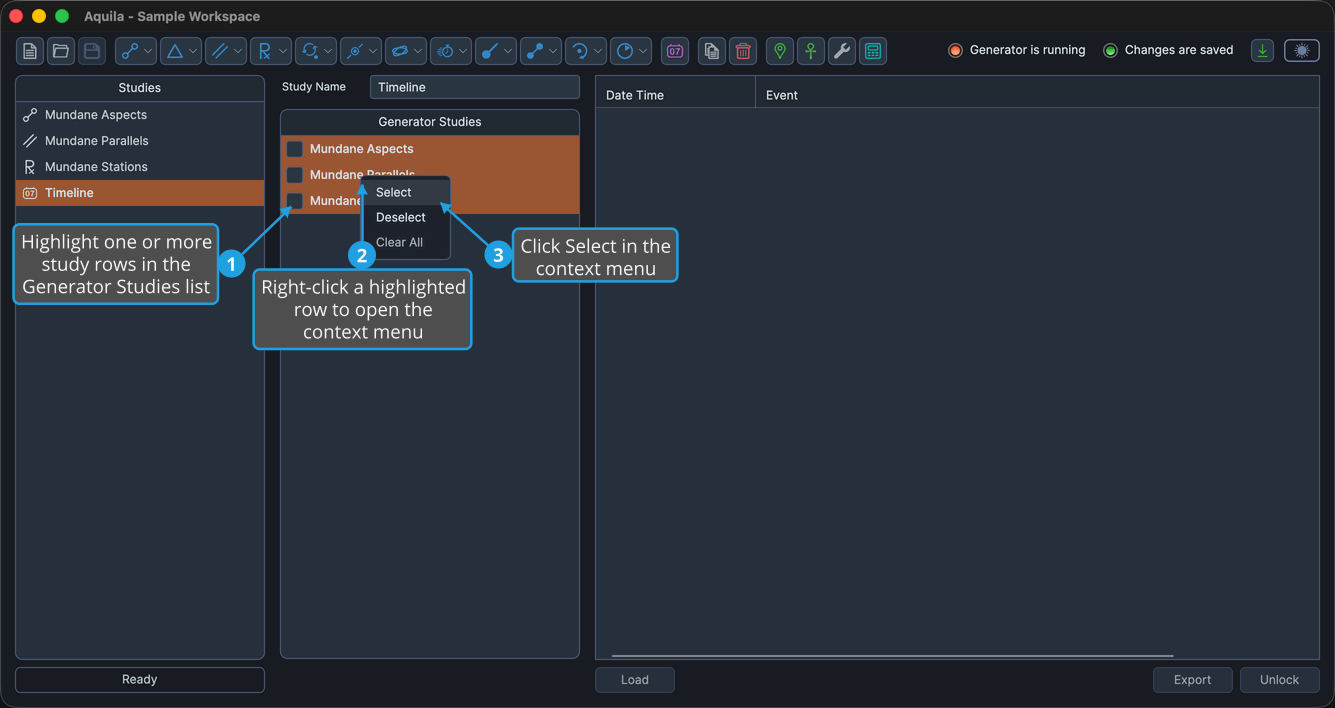The height and width of the screenshot is (708, 1335).
Task: Click the Export button
Action: click(1193, 680)
